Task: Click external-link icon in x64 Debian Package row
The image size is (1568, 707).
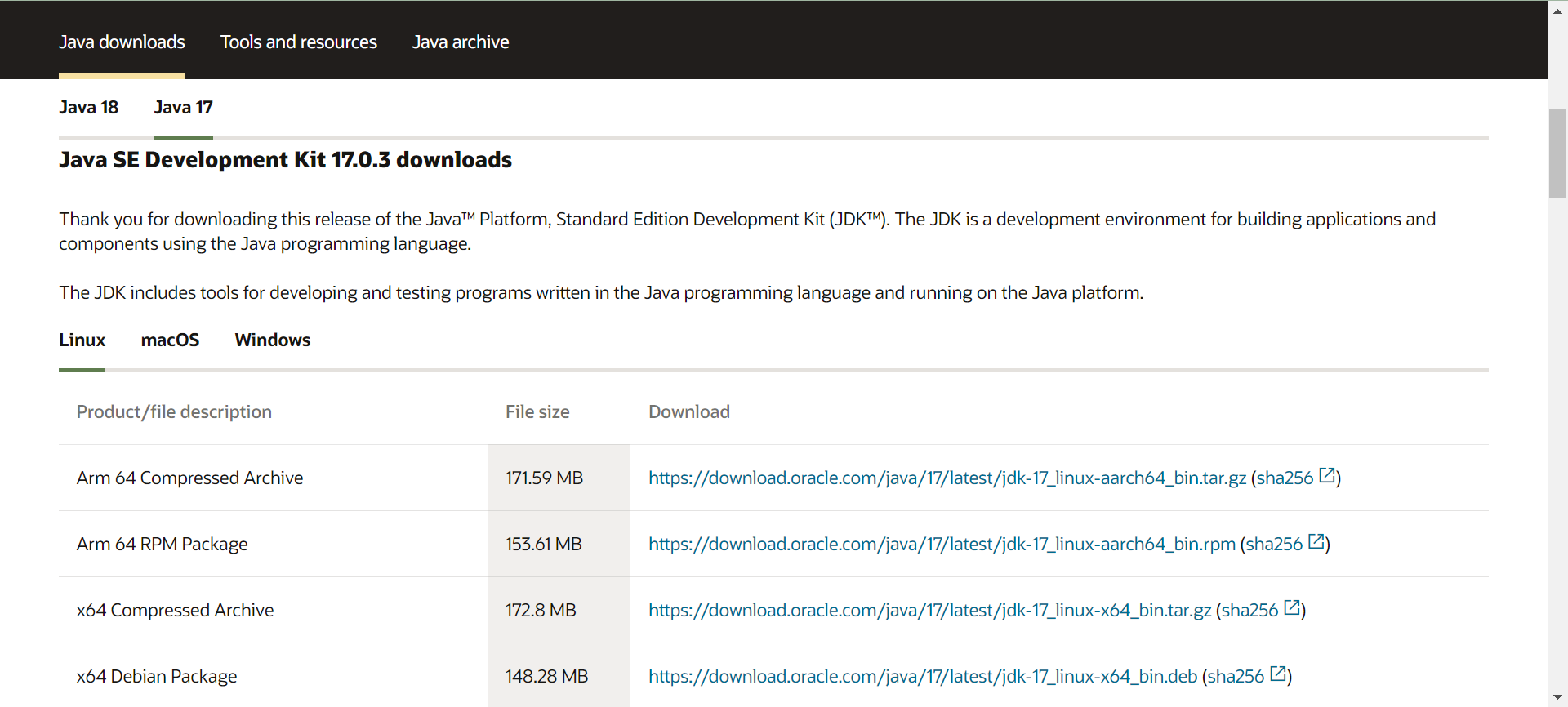Action: (x=1278, y=674)
